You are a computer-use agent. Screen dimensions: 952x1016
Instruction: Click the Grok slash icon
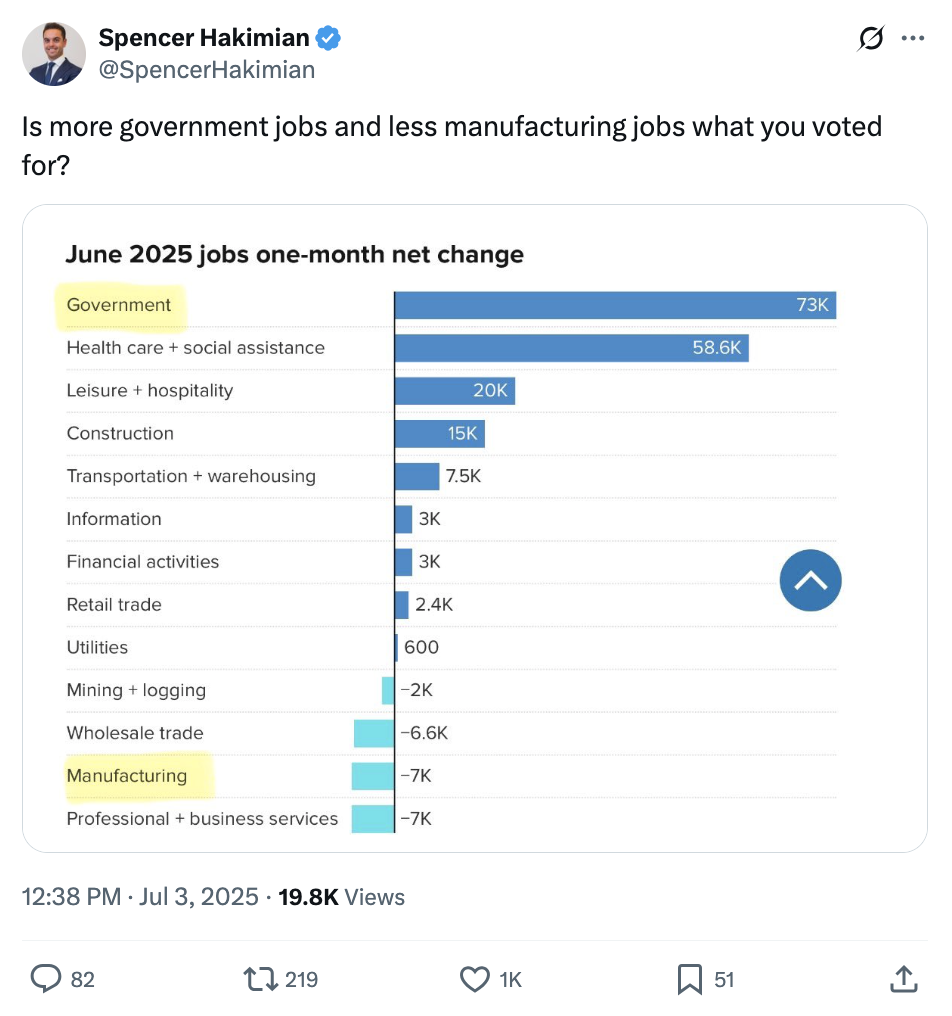pos(870,38)
